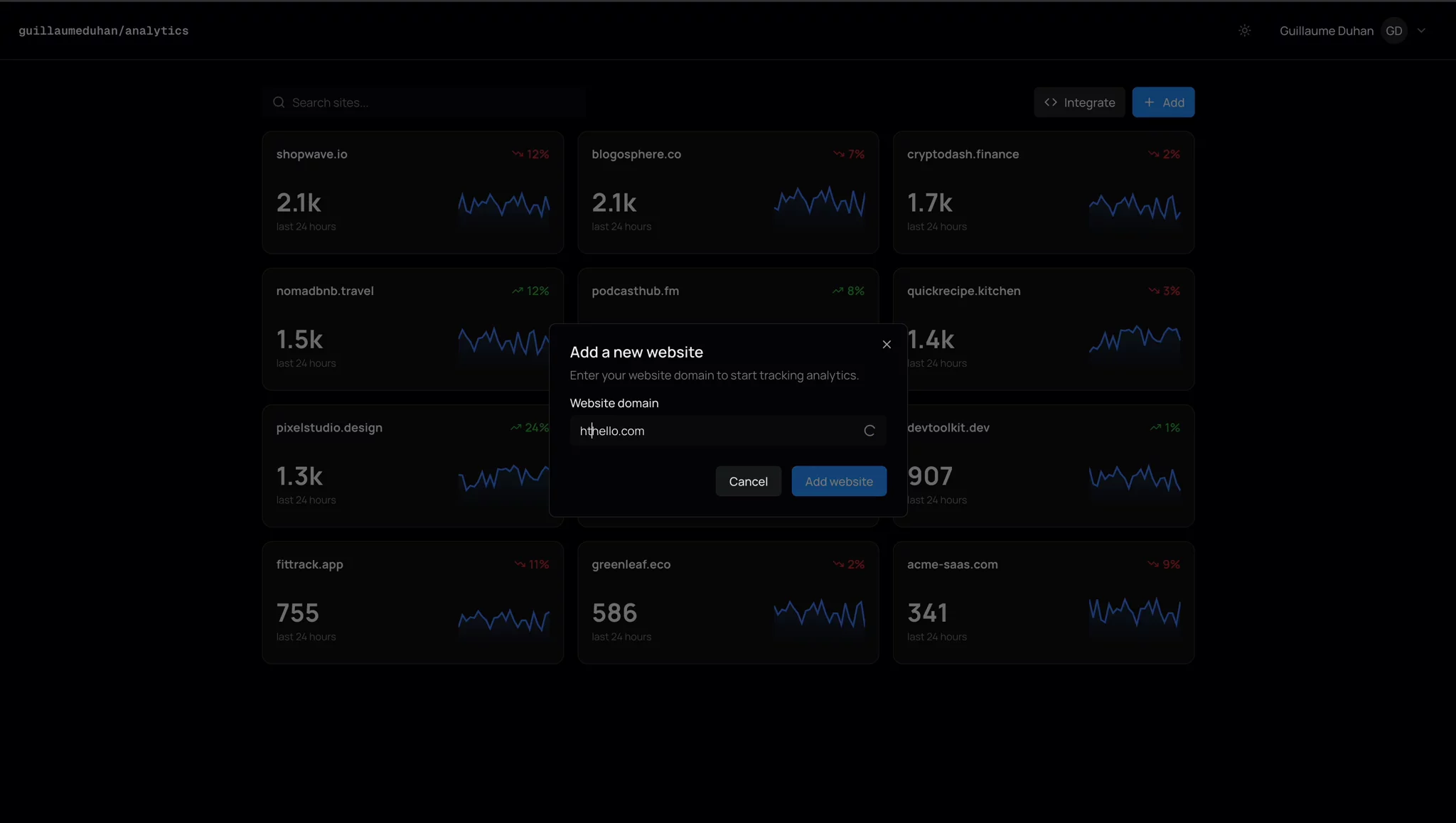Click the nomadbnb.travel 12% up trend icon
This screenshot has height=823, width=1456.
[x=518, y=291]
